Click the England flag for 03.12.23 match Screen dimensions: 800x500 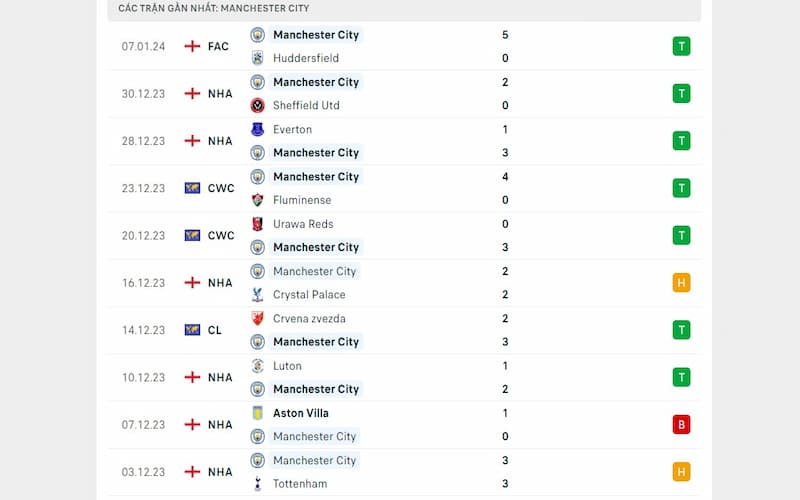(x=192, y=472)
